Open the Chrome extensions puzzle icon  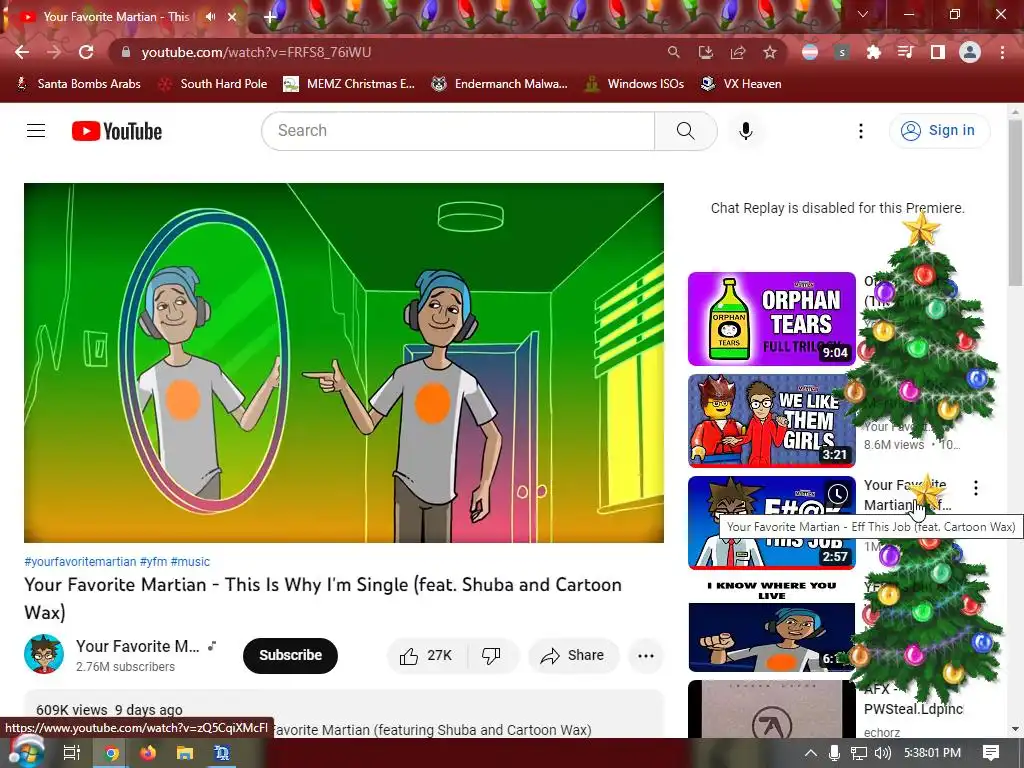pos(873,52)
